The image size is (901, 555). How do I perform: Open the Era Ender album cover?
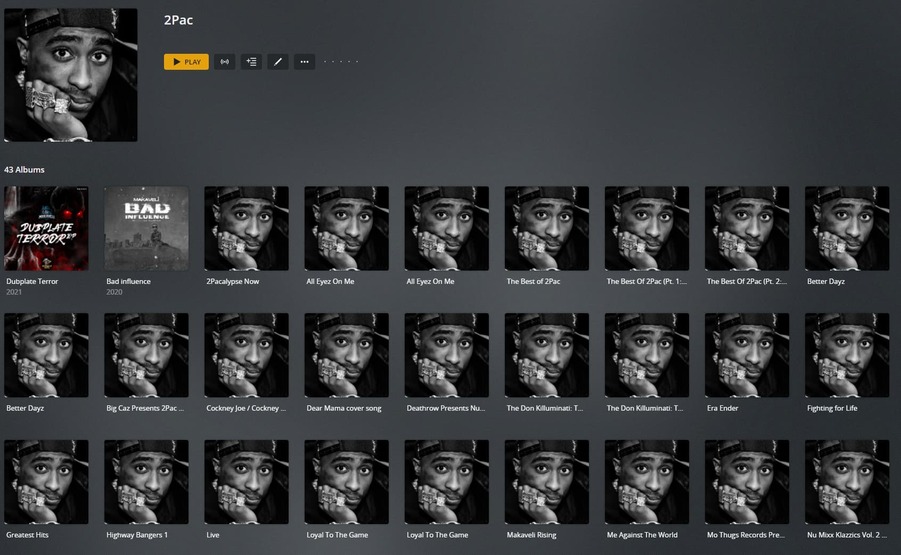click(747, 355)
